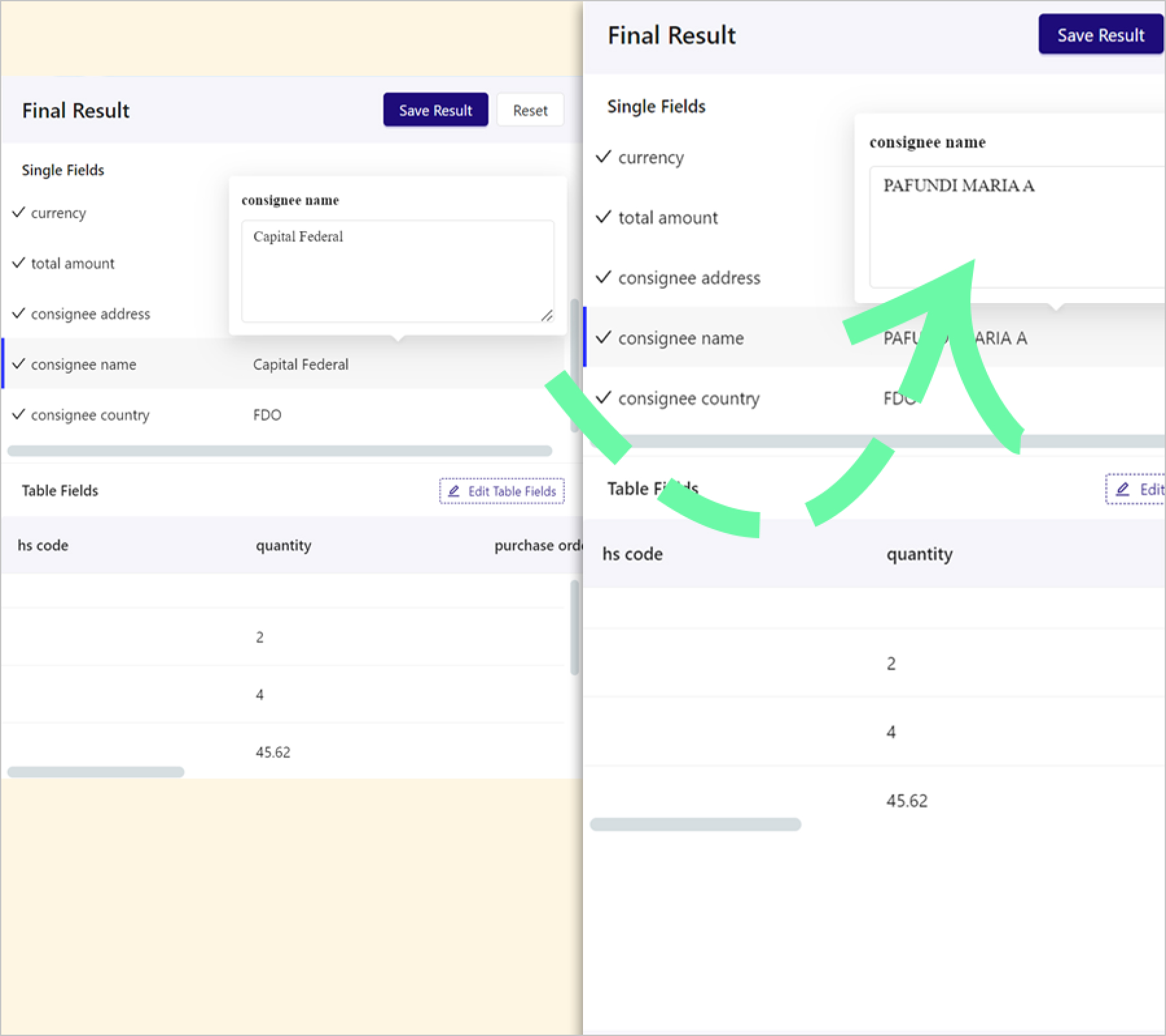Click checkmark next to consignee address, left panel
This screenshot has width=1166, height=1036.
[x=19, y=313]
